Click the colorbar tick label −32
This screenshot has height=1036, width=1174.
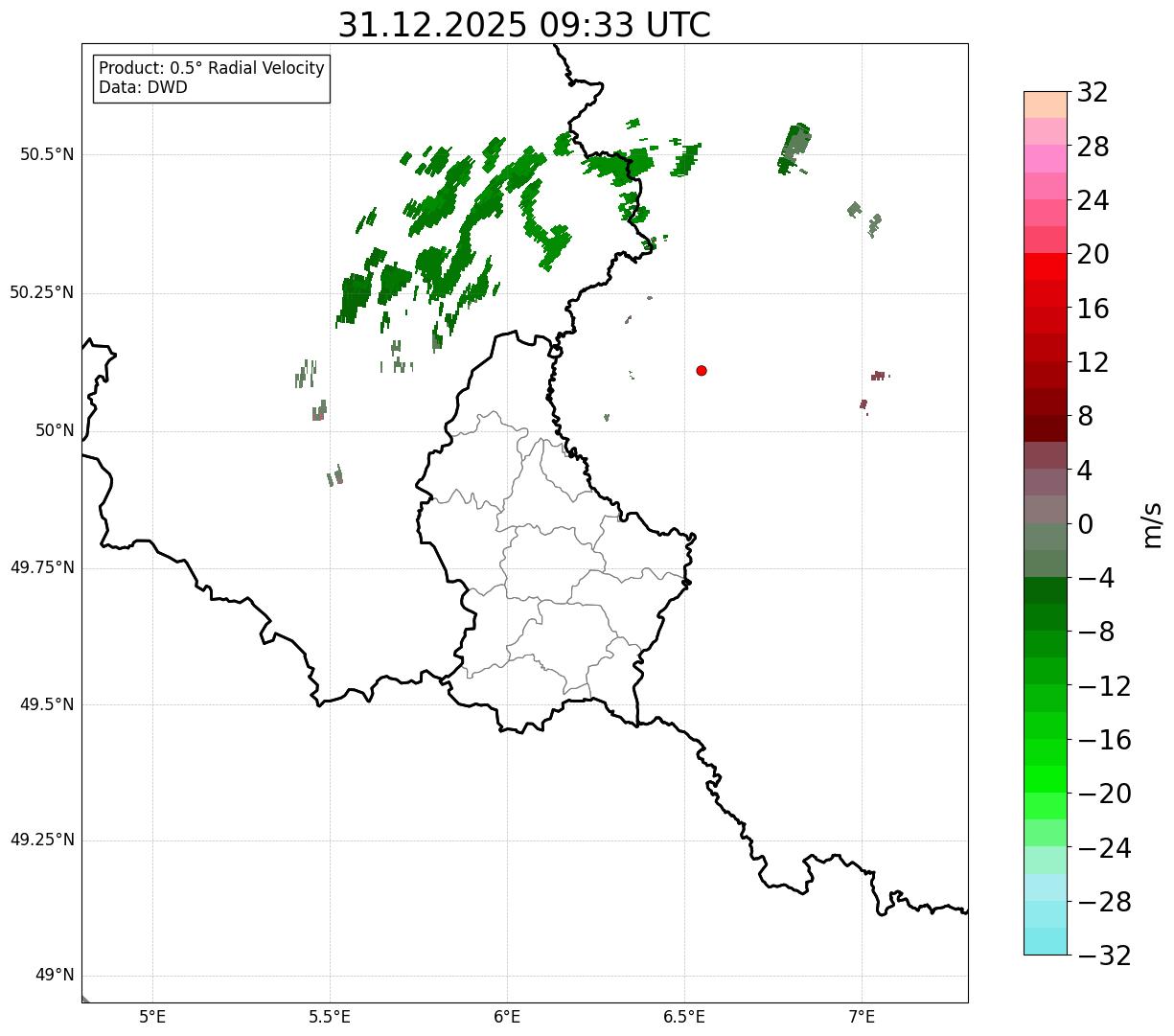pyautogui.click(x=1104, y=955)
